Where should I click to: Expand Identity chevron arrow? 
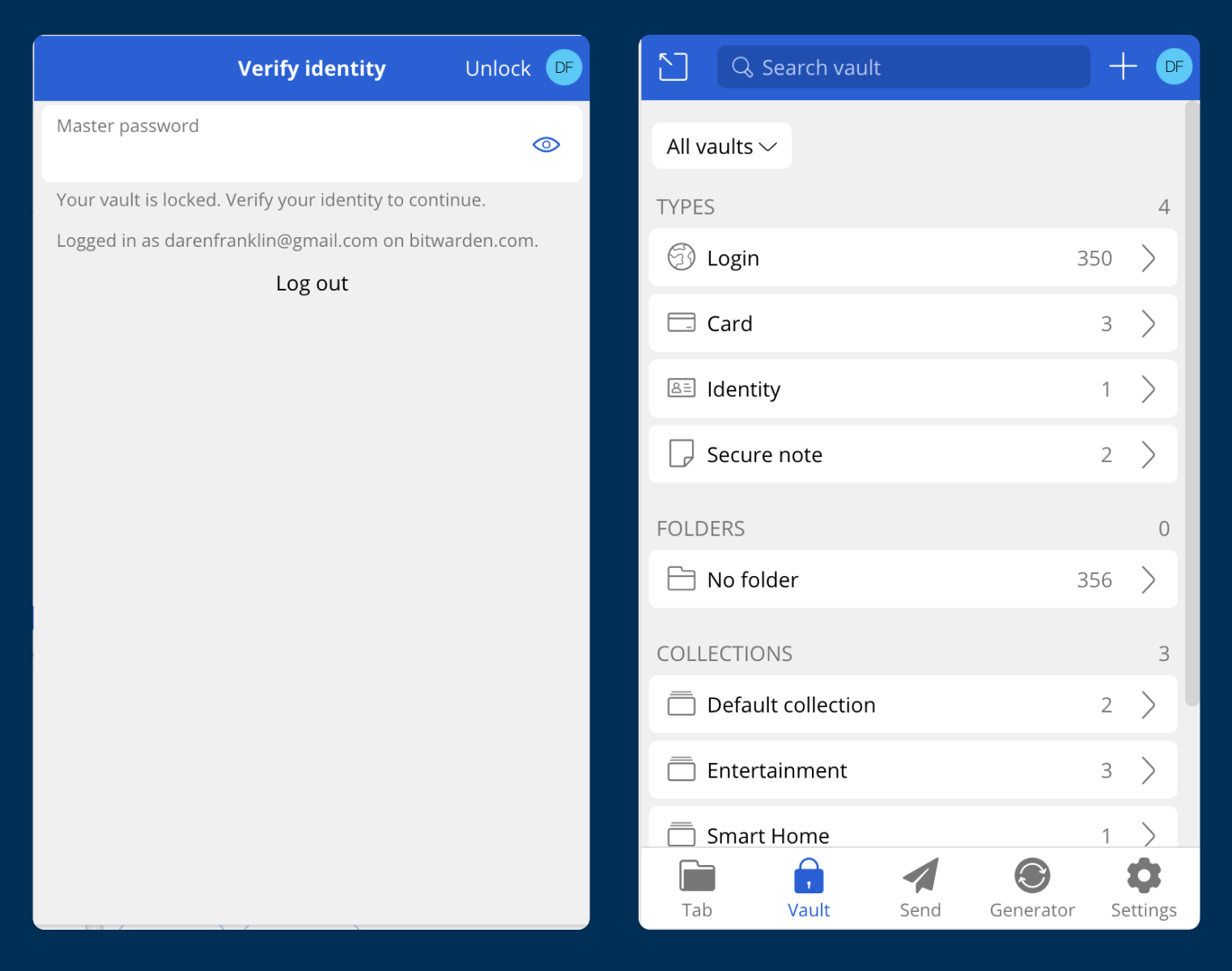coord(1148,389)
